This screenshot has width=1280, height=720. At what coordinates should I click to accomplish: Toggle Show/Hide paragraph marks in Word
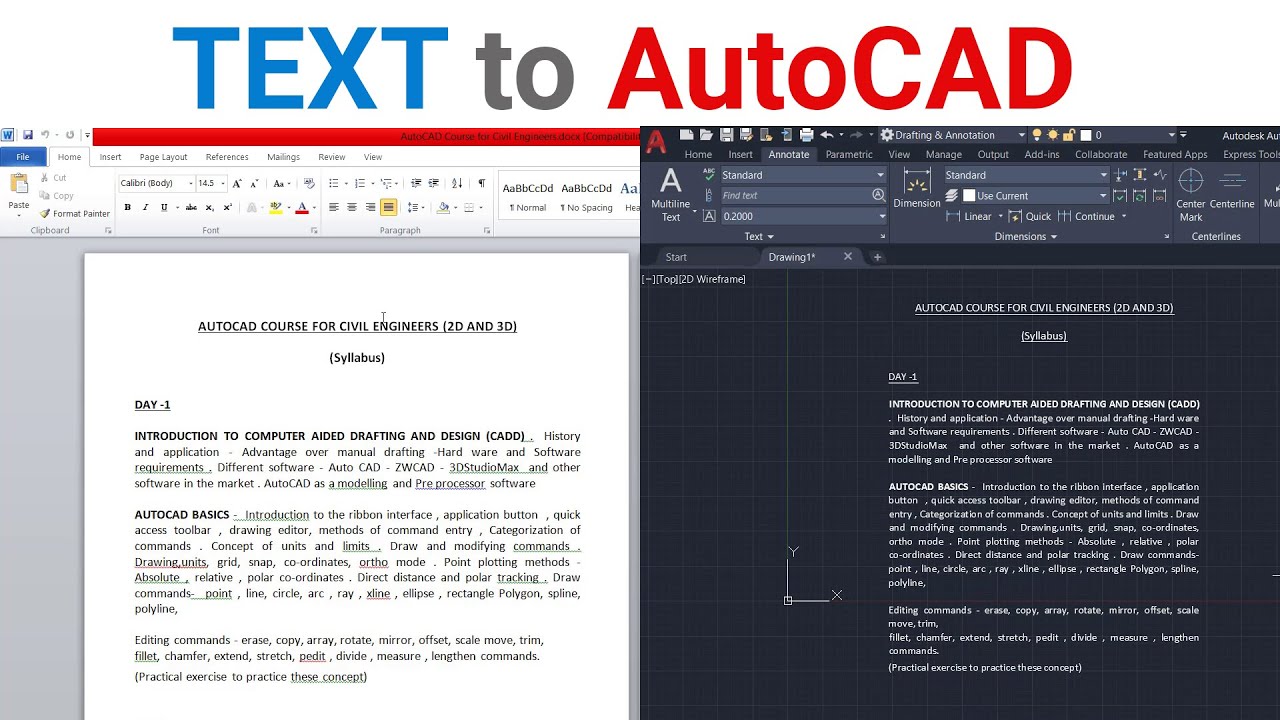pos(482,183)
